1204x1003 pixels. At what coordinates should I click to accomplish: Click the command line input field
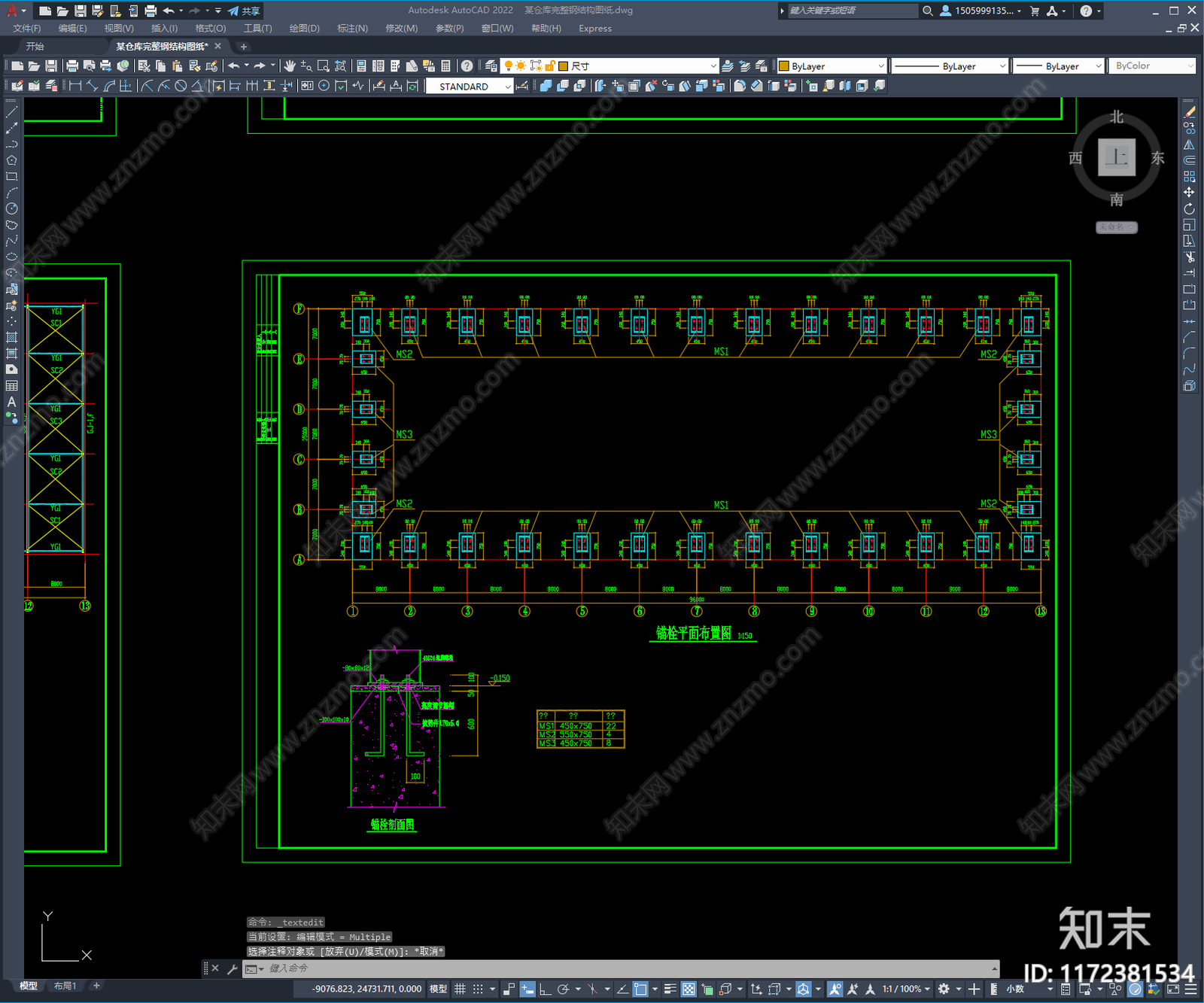click(x=628, y=968)
